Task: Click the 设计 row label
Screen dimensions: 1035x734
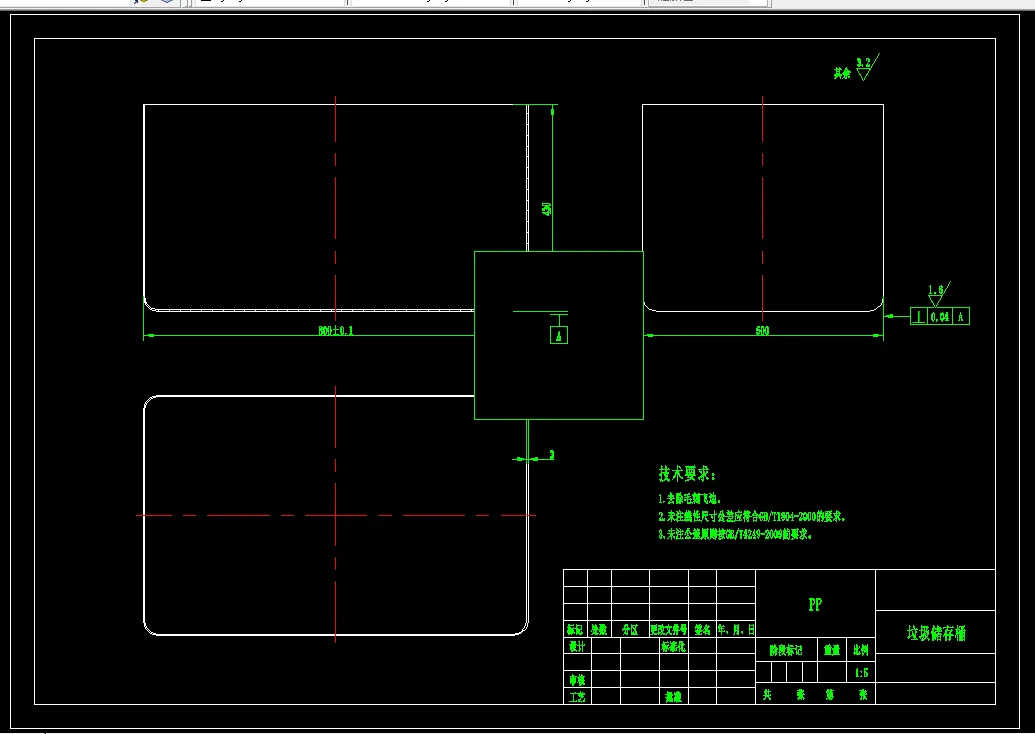Action: coord(577,646)
